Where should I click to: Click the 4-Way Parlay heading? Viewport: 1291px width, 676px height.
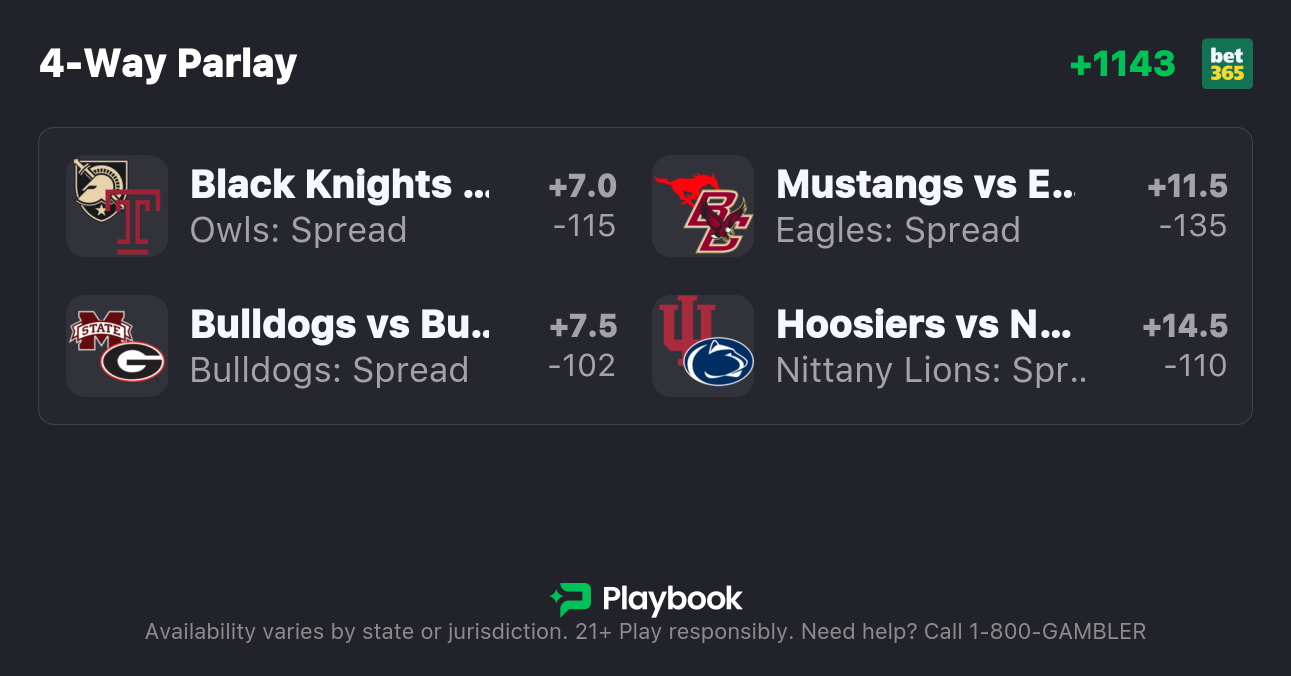point(168,64)
